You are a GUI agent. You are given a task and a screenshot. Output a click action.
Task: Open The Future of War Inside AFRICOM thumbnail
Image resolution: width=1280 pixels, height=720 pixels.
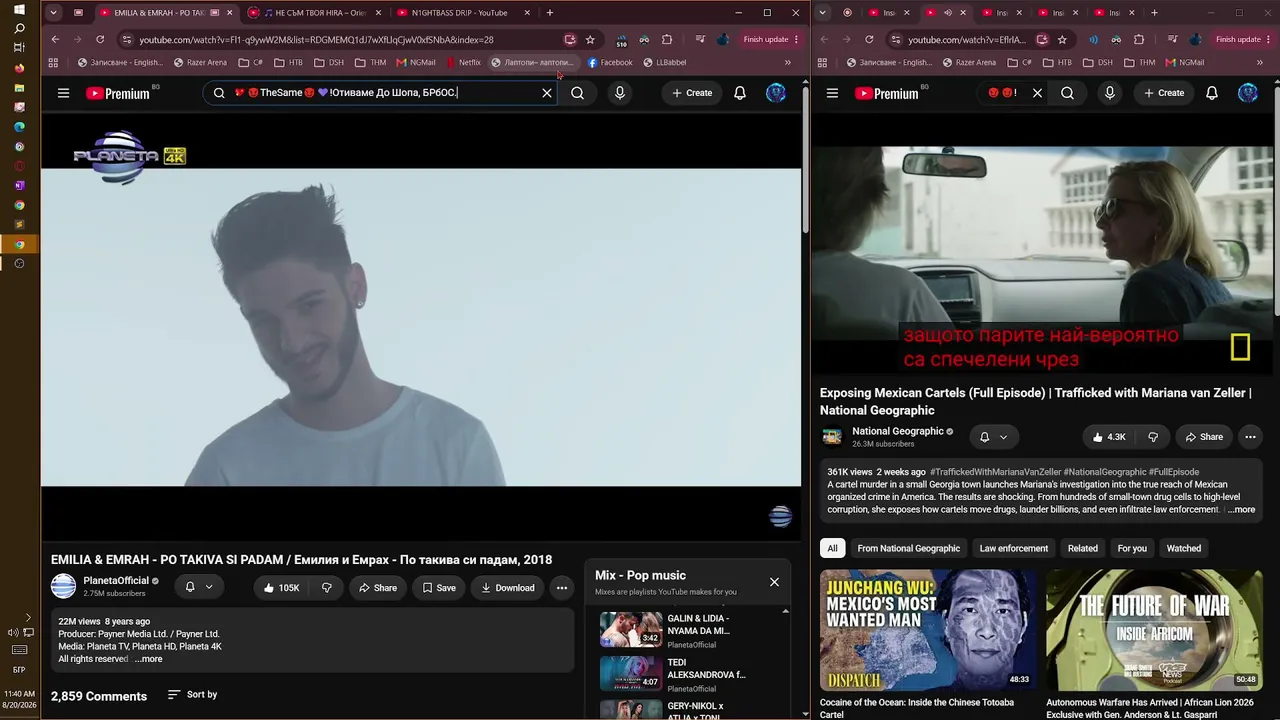pos(1154,630)
